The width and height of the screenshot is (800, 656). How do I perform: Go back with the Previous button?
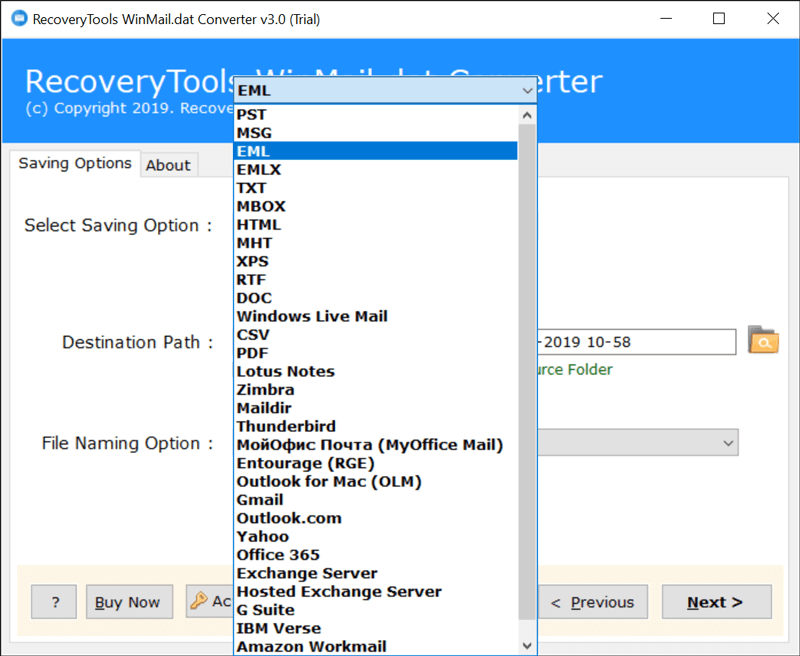tap(592, 602)
